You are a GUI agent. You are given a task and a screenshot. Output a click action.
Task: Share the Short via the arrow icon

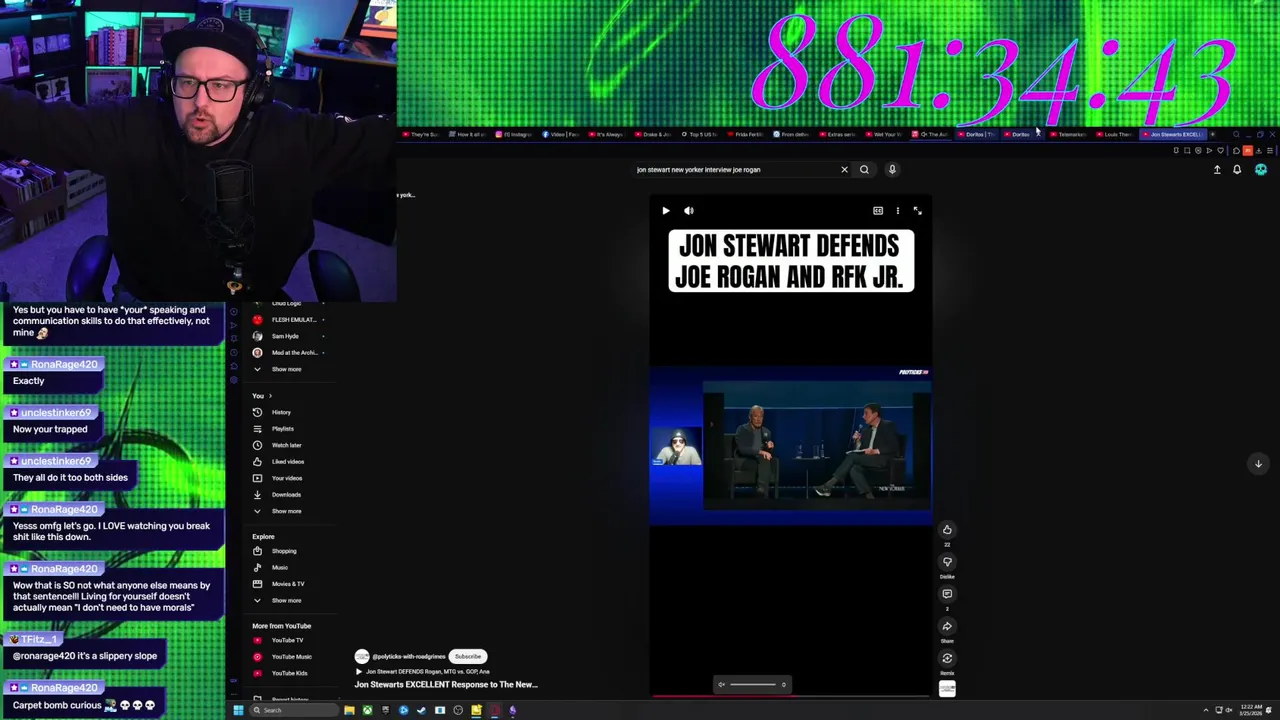pyautogui.click(x=947, y=626)
